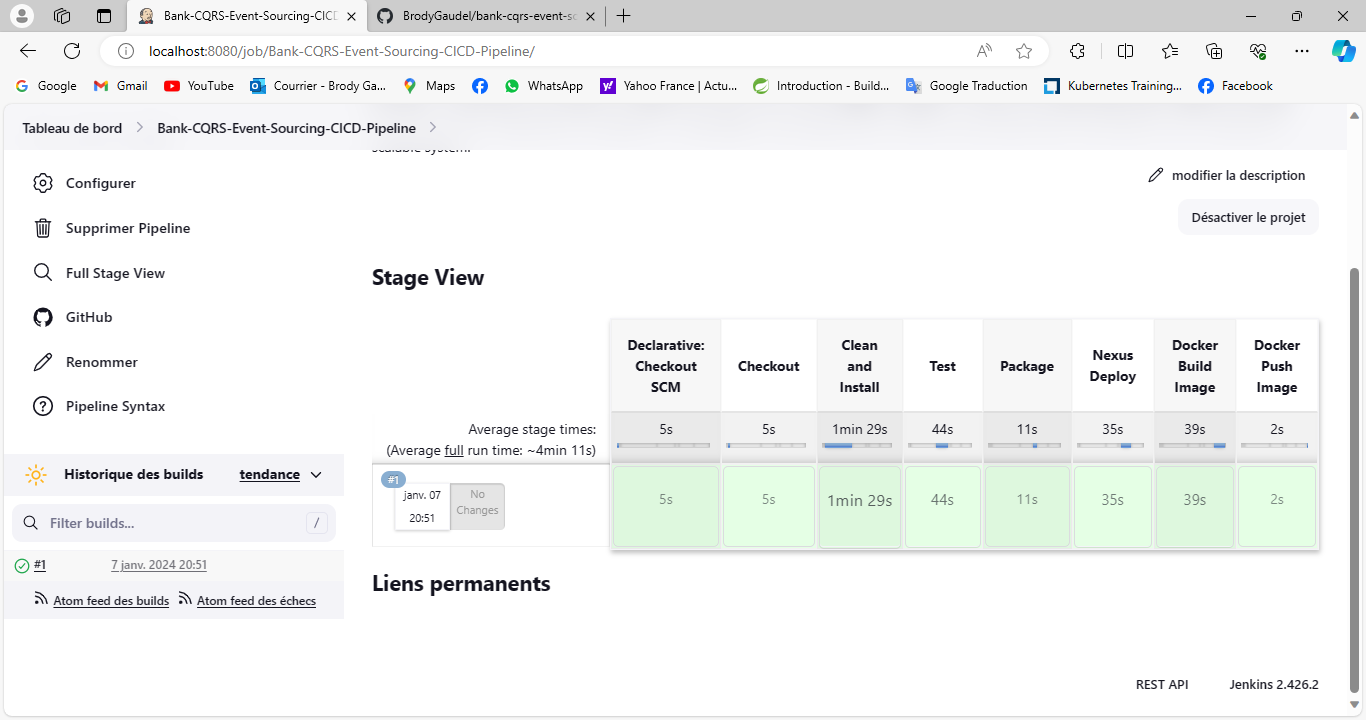Open the Copilot icon in the toolbar

click(x=1343, y=51)
